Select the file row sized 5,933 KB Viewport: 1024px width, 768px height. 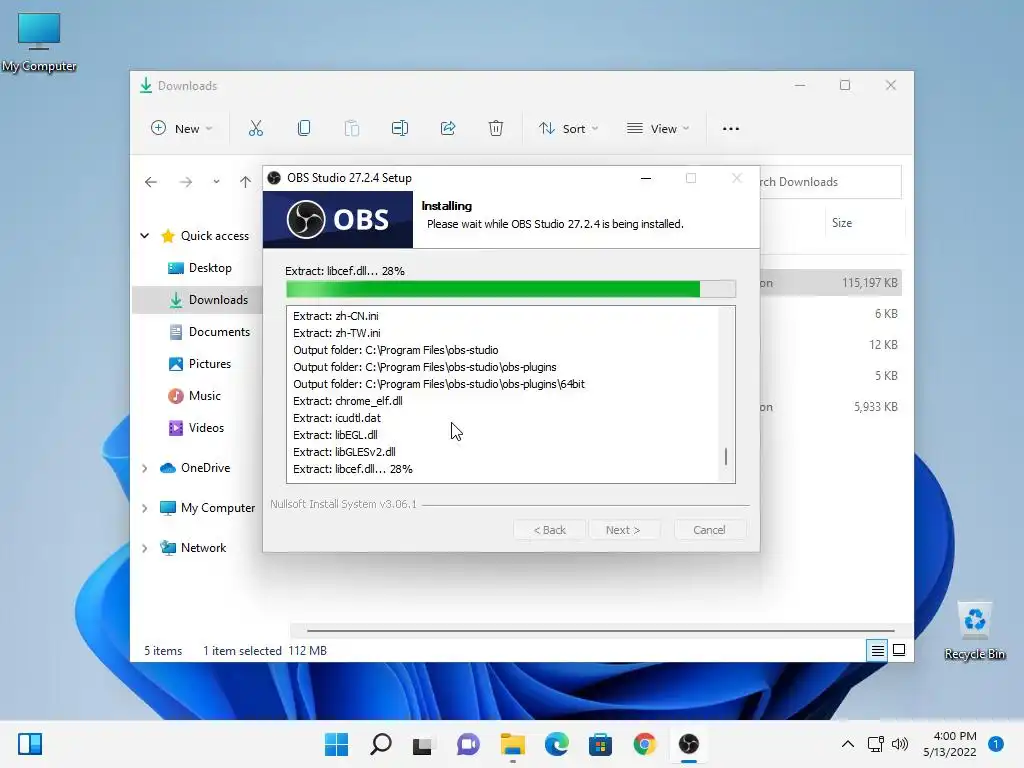[x=830, y=407]
